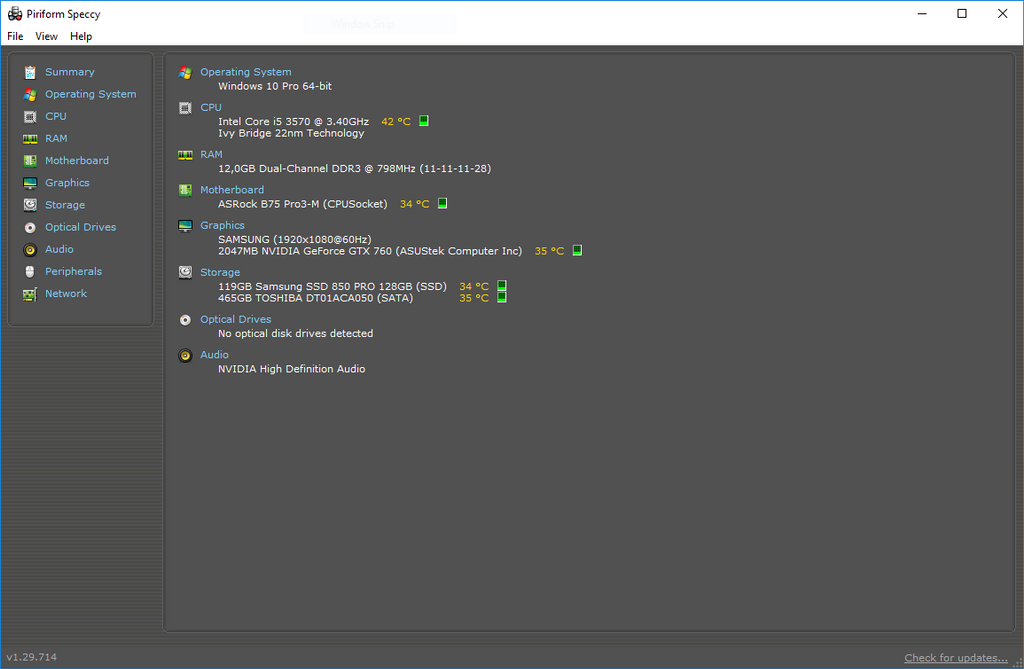Screen dimensions: 1024x669
Task: Click the motherboard temperature gauge next to 34 °C
Action: coord(442,203)
